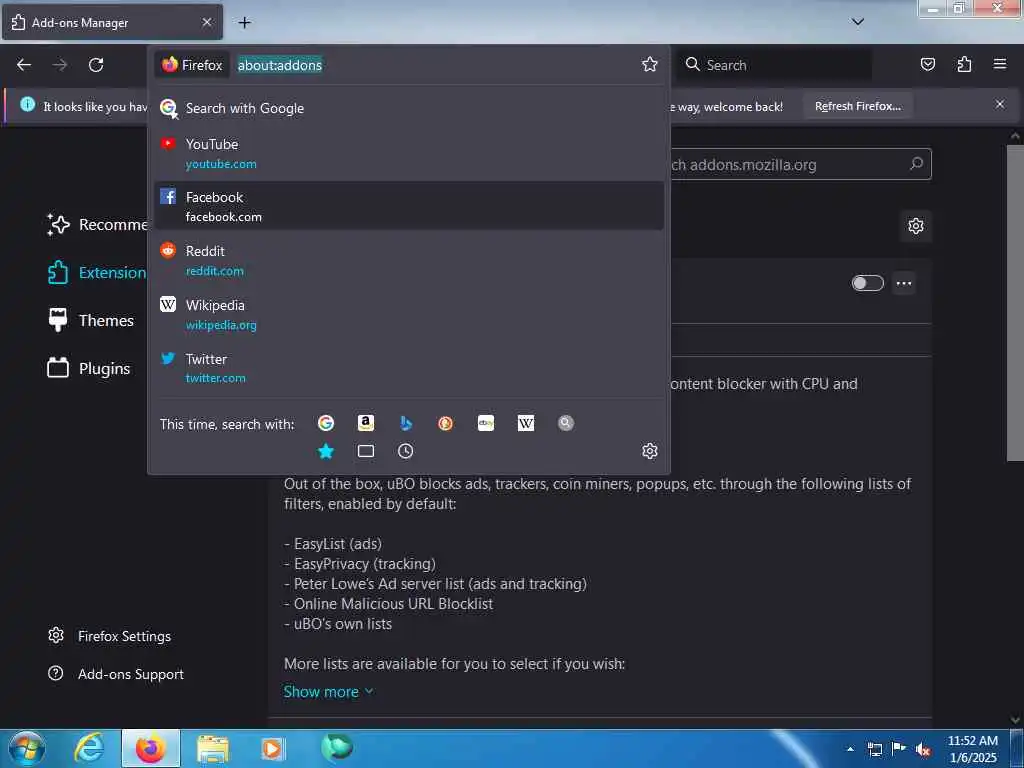Click the notification info icon
Viewport: 1024px width, 768px height.
tap(27, 104)
